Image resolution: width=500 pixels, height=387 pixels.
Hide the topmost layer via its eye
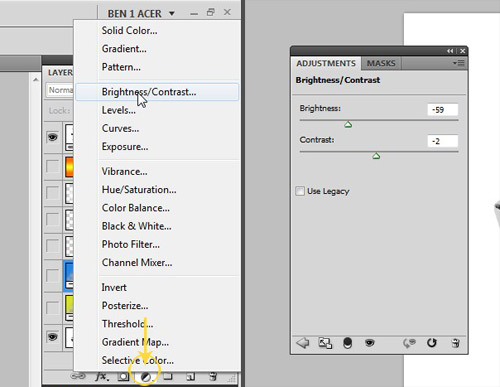53,137
